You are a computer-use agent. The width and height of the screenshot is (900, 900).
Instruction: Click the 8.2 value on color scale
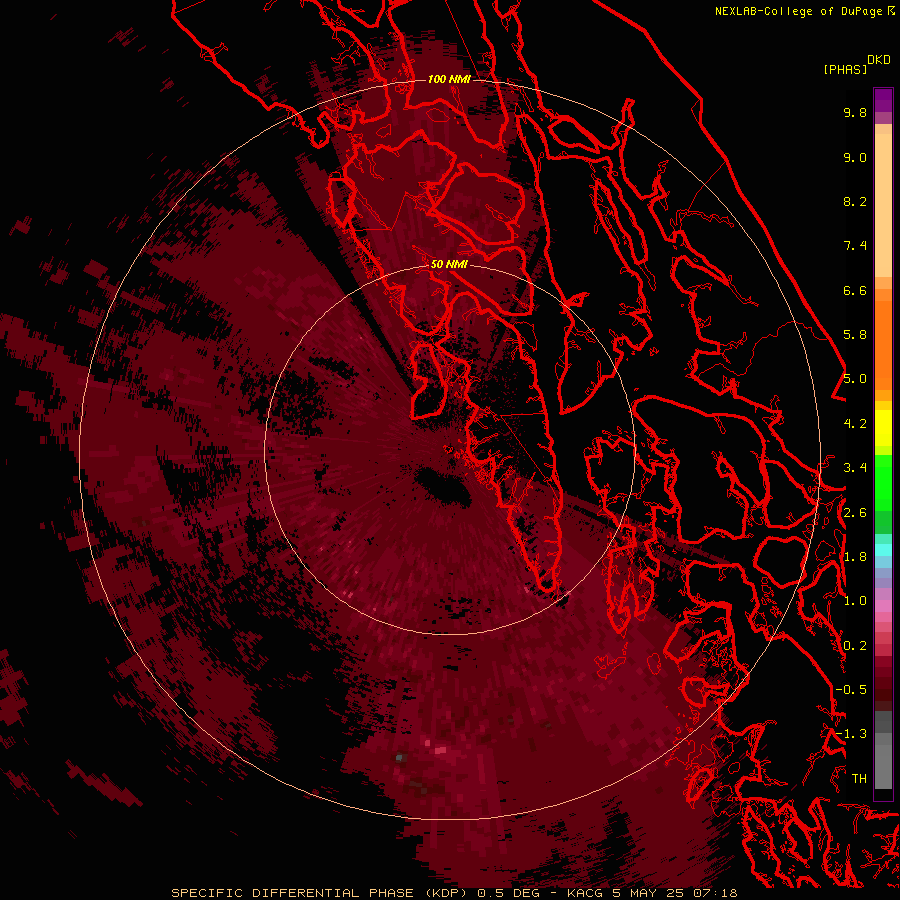pos(855,201)
